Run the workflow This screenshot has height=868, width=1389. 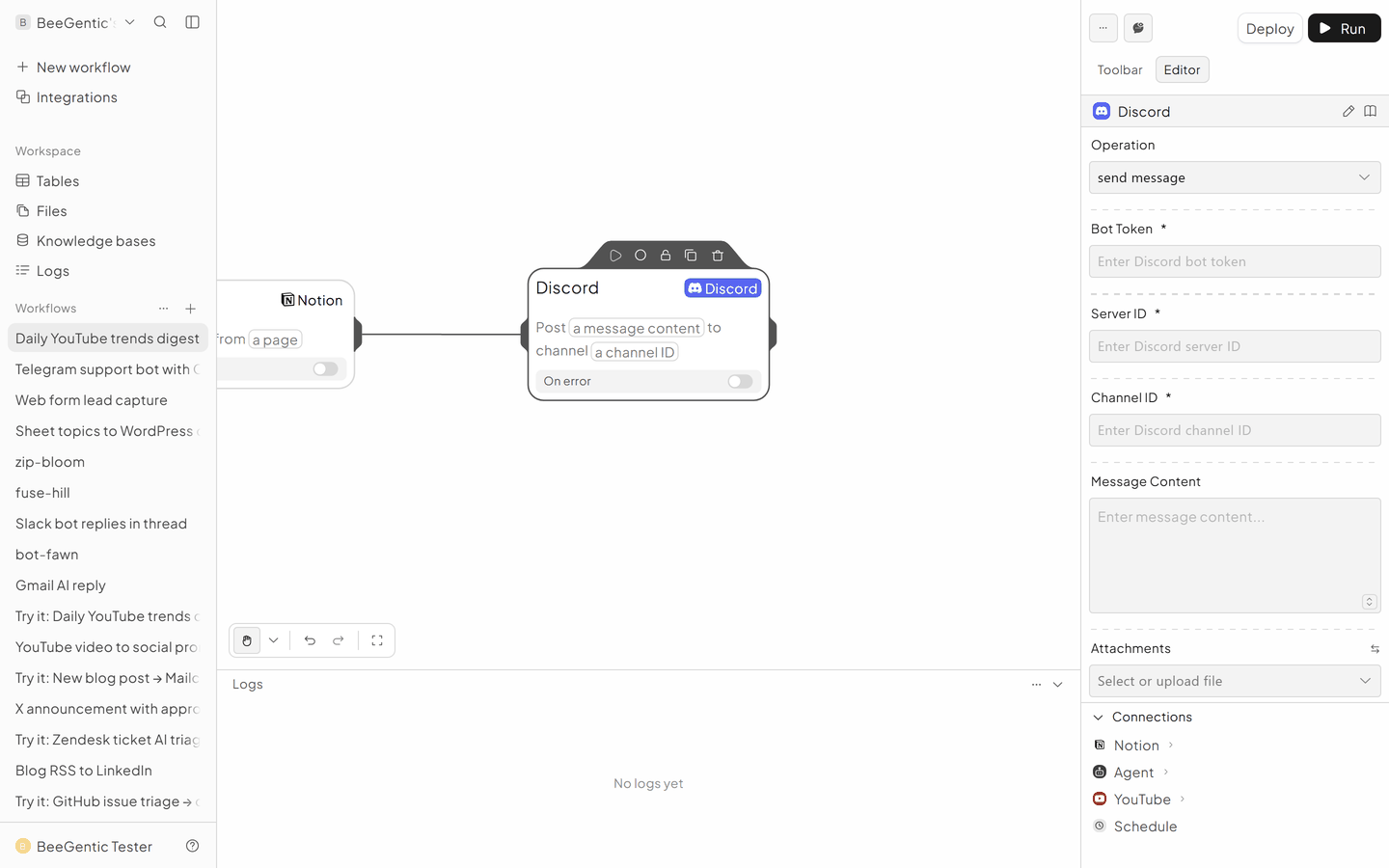1344,29
